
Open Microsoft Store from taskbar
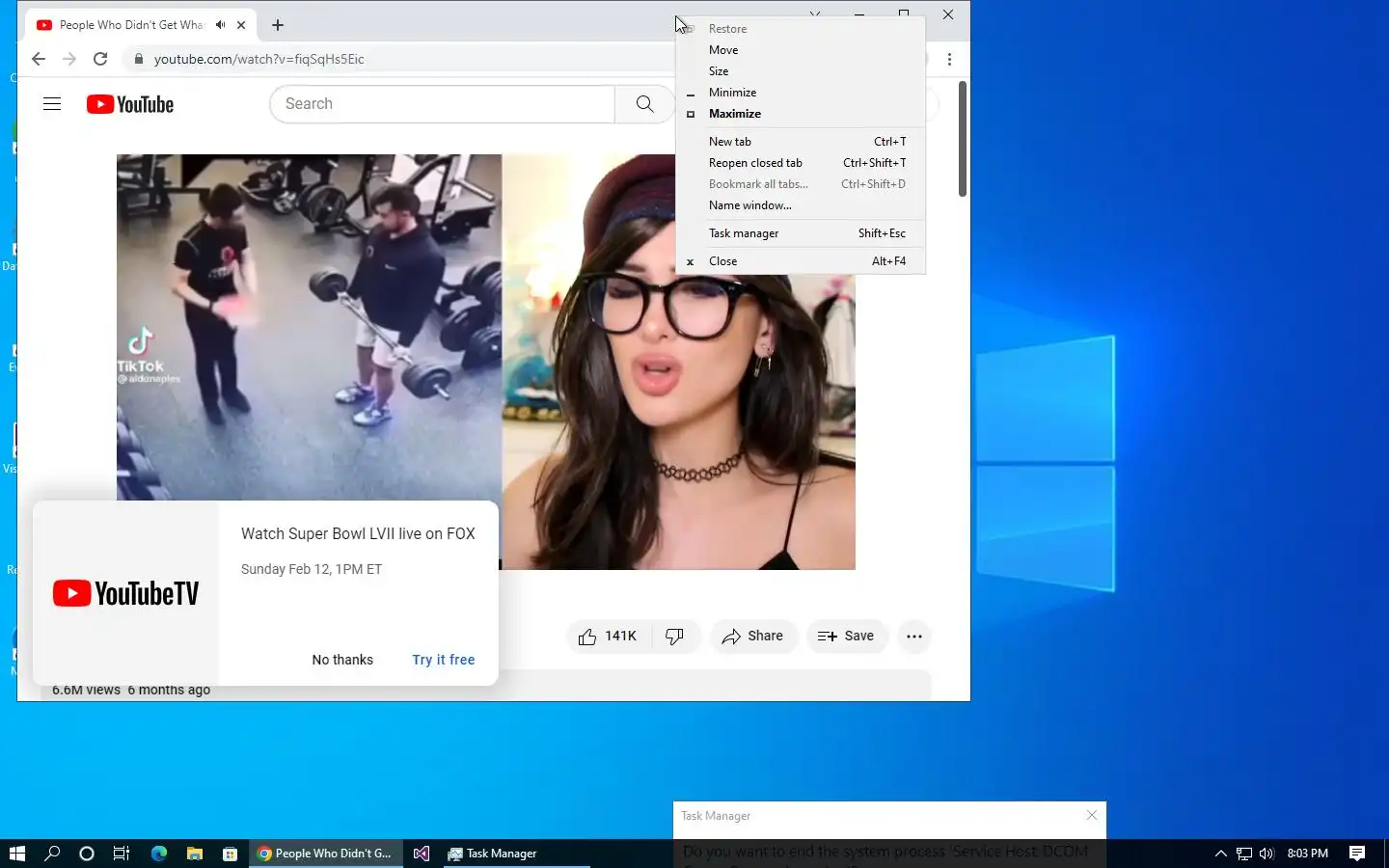pyautogui.click(x=231, y=854)
